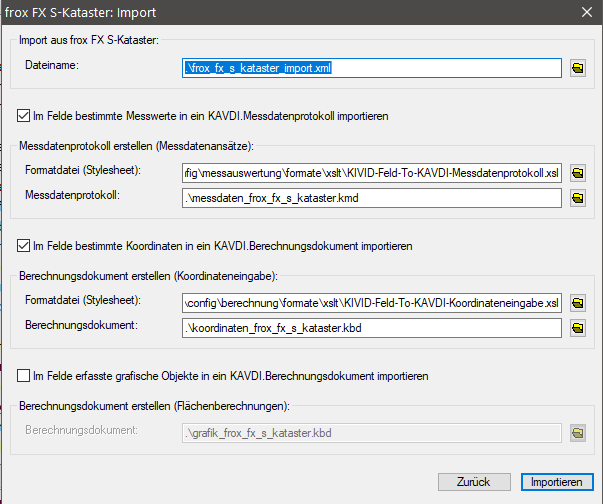
Task: Close the frox FX S-Kataster Import dialog
Action: coord(585,13)
